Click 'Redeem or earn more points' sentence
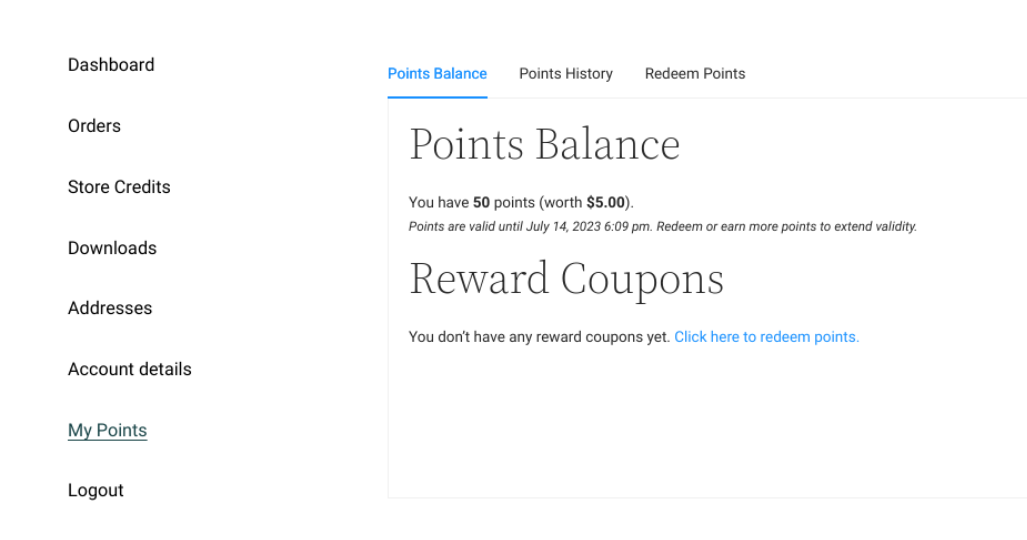This screenshot has height=540, width=1027. coord(786,226)
